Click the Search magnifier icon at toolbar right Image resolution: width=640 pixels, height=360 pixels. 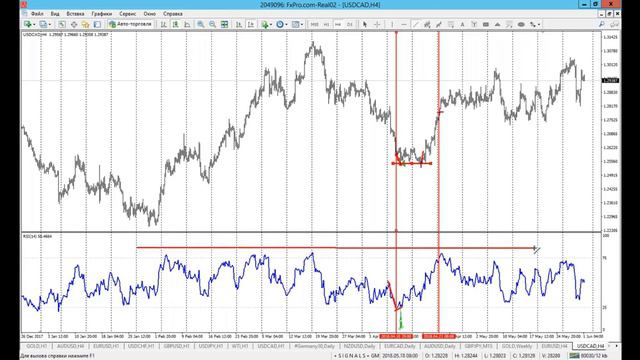[602, 24]
